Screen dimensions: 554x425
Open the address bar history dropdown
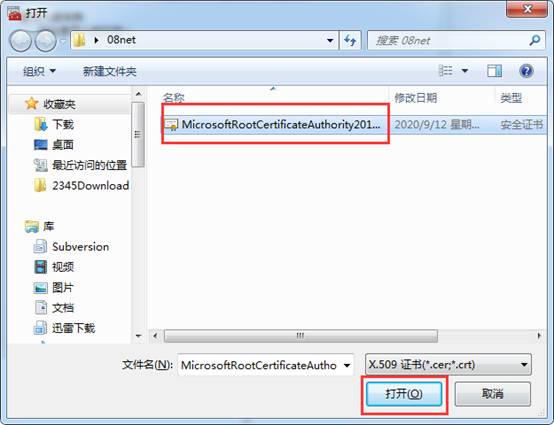pos(330,40)
